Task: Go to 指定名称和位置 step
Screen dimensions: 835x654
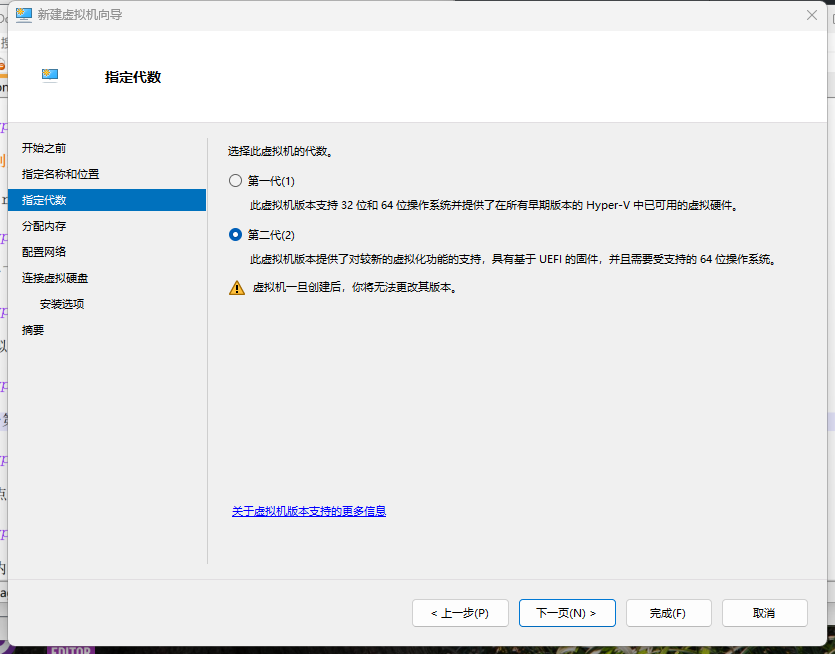Action: pos(60,174)
